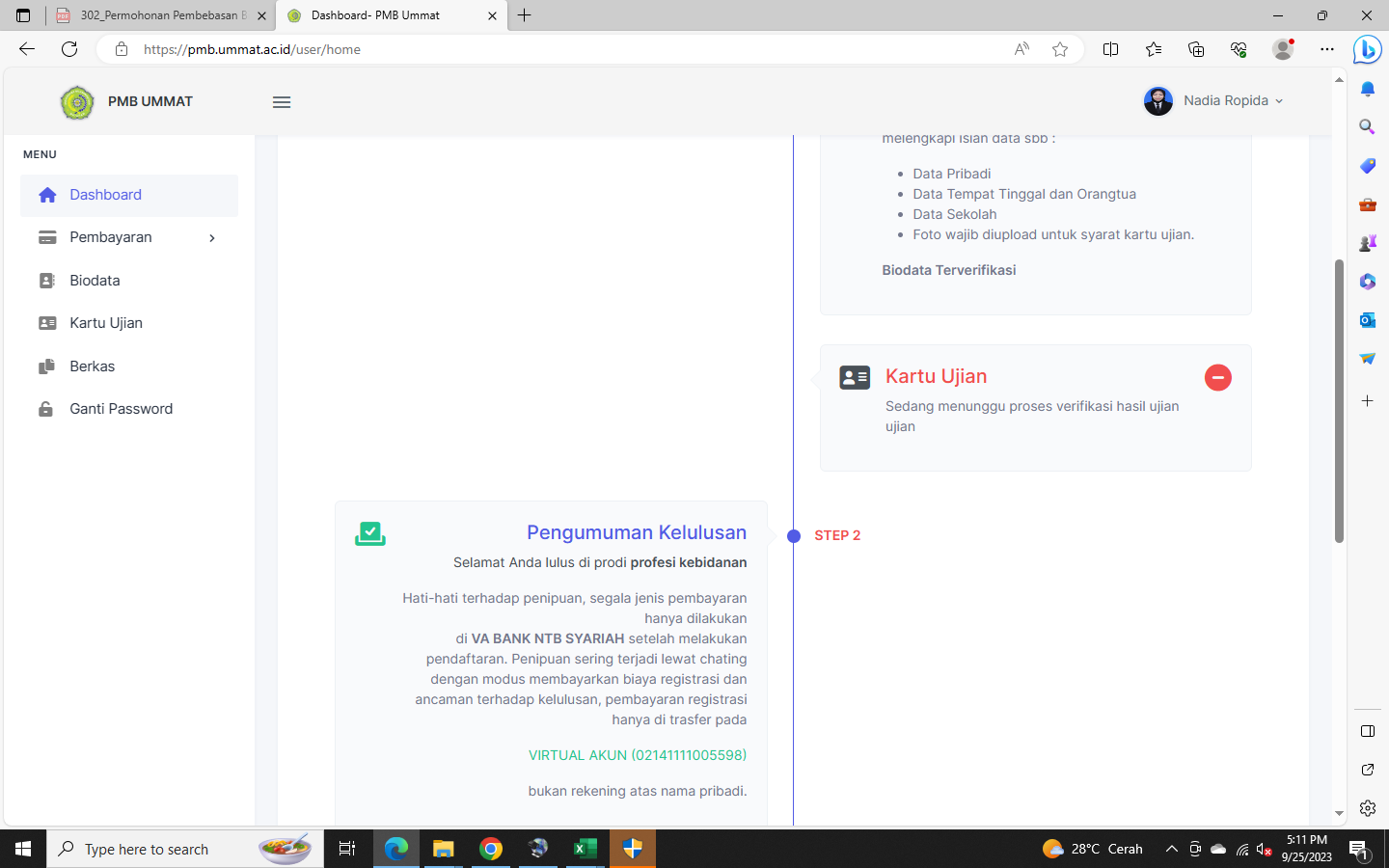1389x868 pixels.
Task: Add this page to favorites star icon
Action: (1060, 49)
